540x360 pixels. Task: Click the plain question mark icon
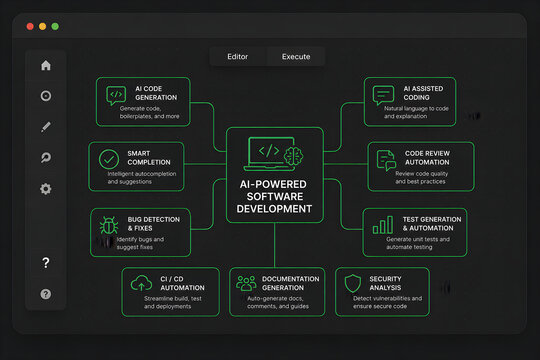(x=46, y=263)
